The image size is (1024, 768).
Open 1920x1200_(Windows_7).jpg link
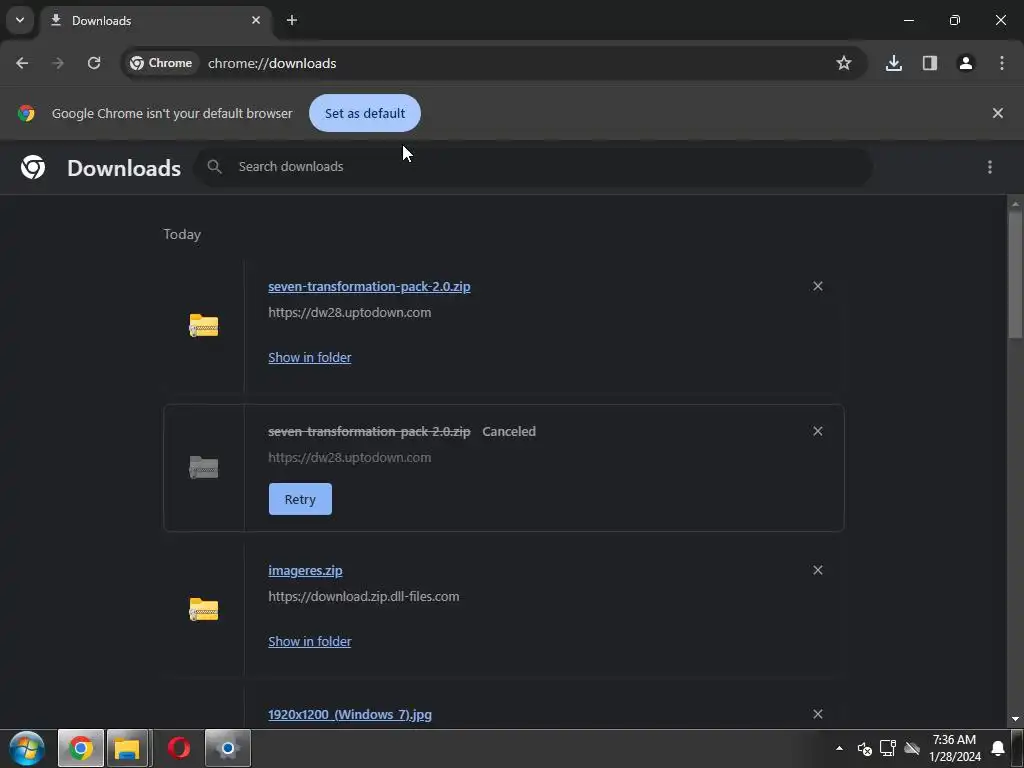[350, 714]
